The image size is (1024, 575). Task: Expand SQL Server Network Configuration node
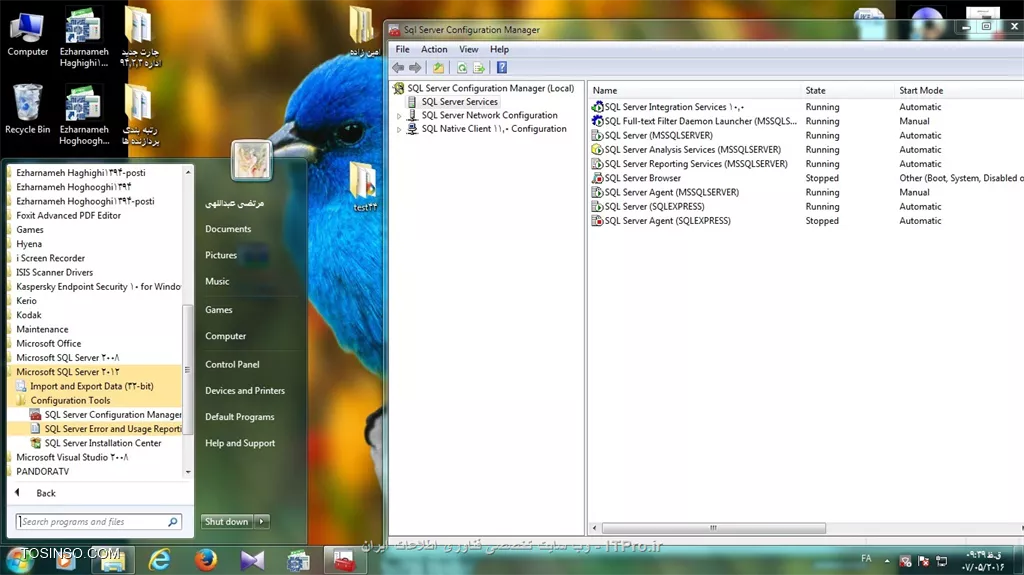click(x=399, y=116)
